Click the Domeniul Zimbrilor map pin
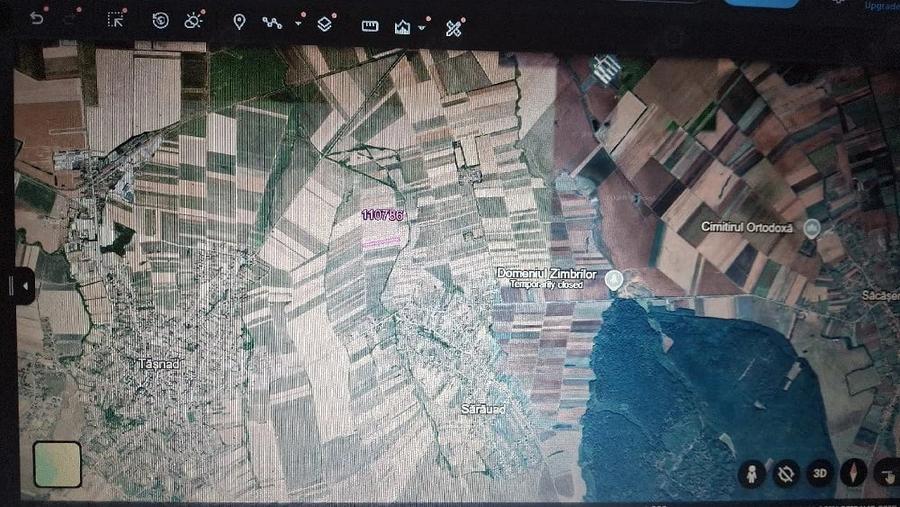The height and width of the screenshot is (507, 900). tap(614, 281)
